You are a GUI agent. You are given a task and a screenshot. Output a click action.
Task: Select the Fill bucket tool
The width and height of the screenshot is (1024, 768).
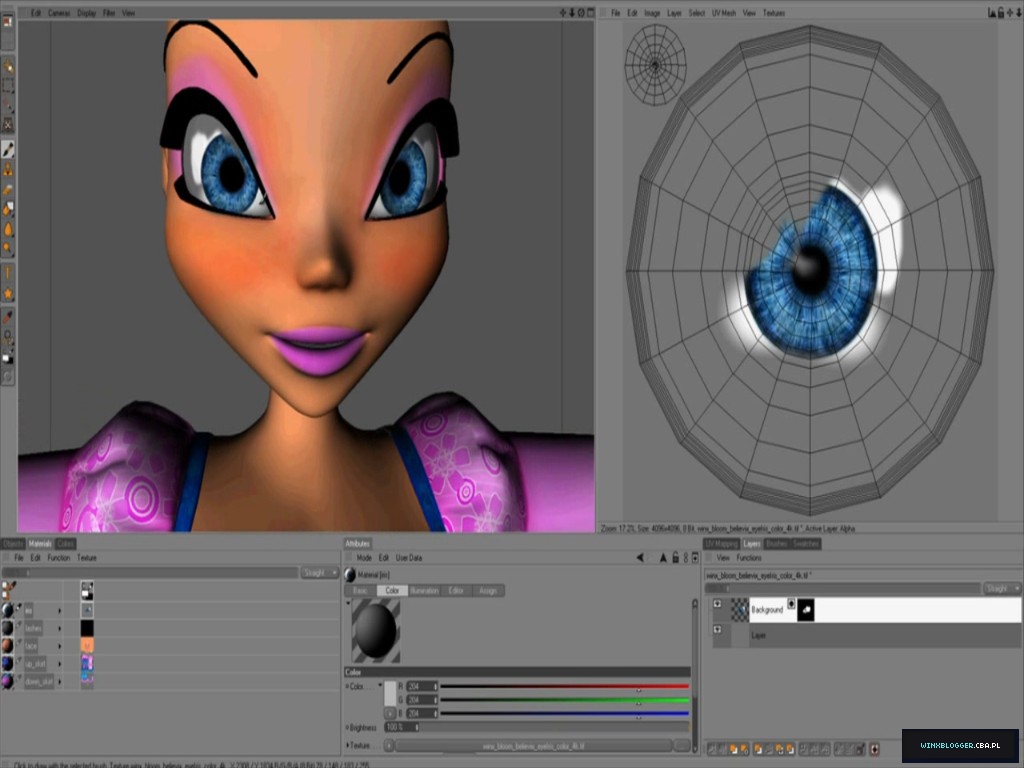coord(8,210)
